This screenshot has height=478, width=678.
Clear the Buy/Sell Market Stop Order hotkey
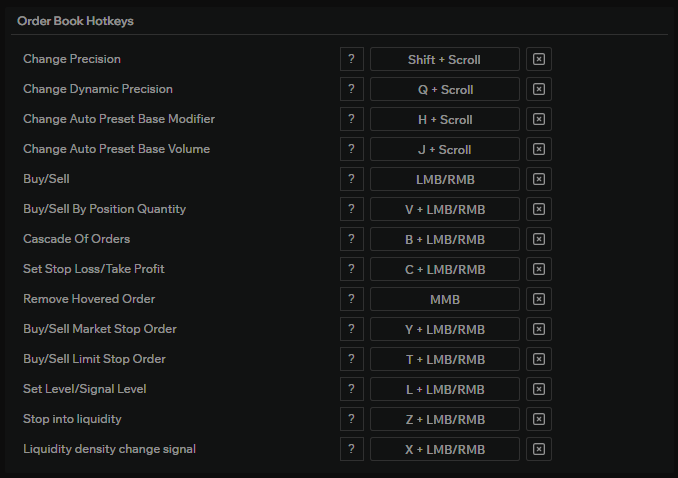coord(539,329)
